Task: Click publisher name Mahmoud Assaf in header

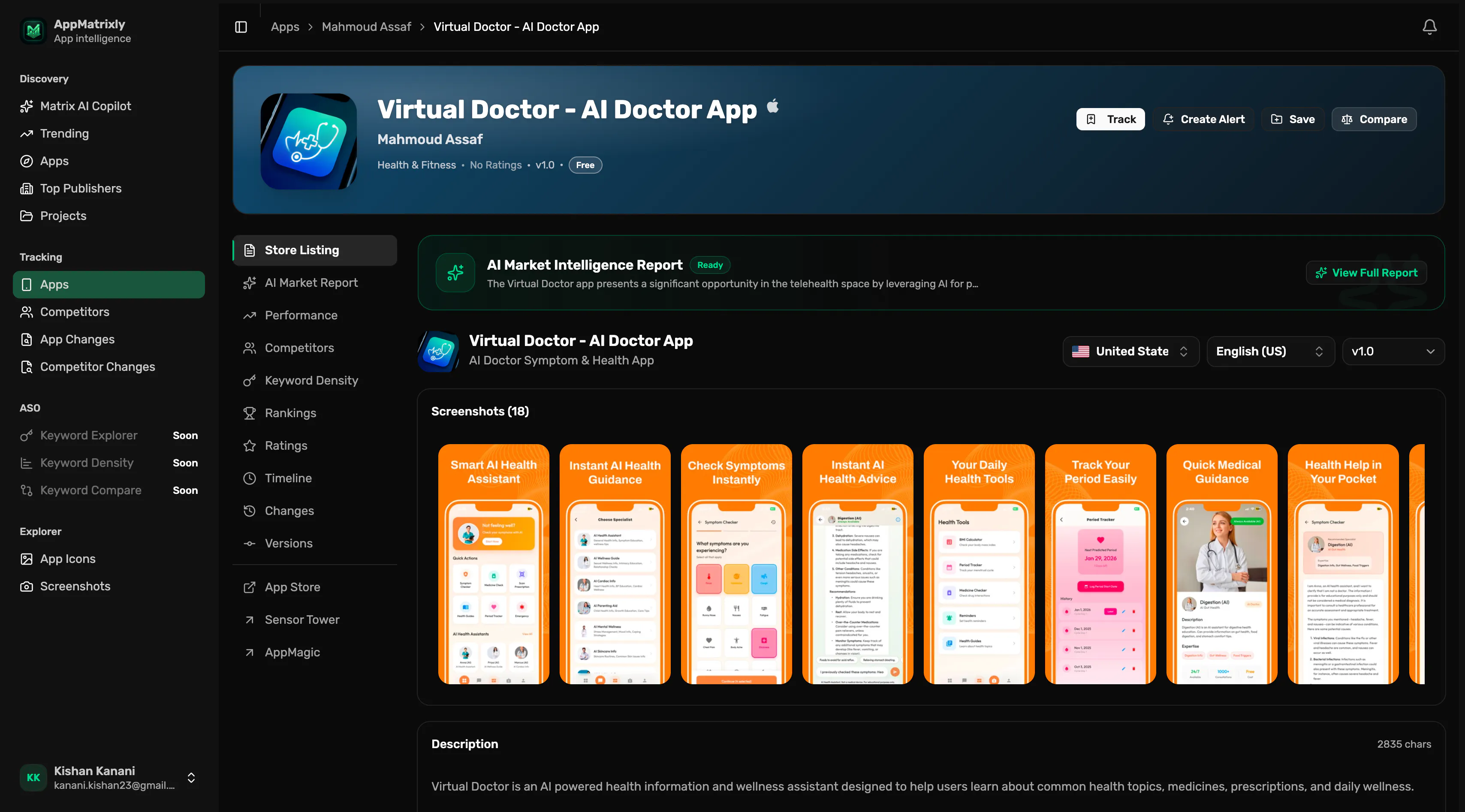Action: click(430, 139)
